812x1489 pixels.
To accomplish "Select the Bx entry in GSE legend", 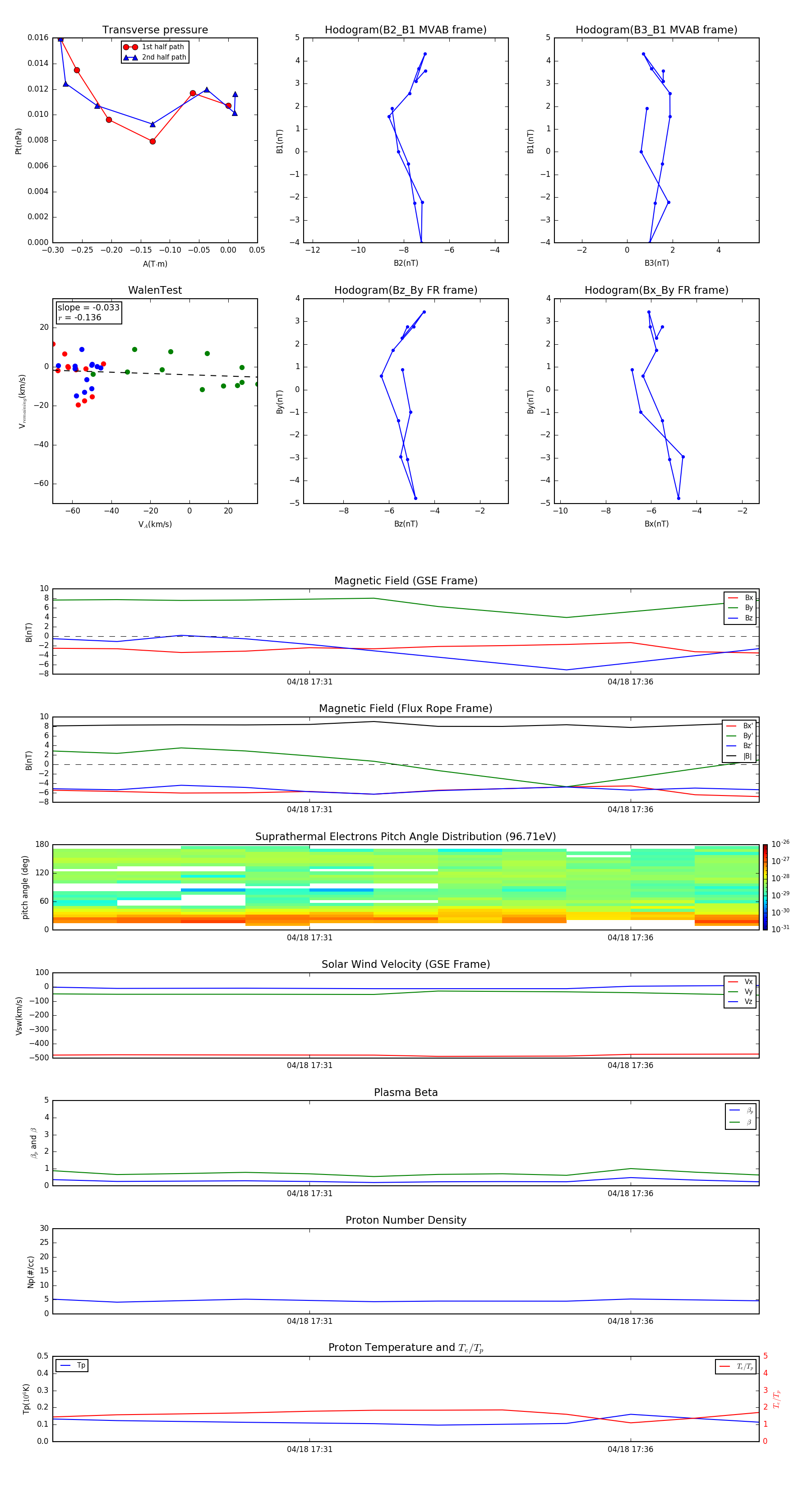I will pos(740,598).
